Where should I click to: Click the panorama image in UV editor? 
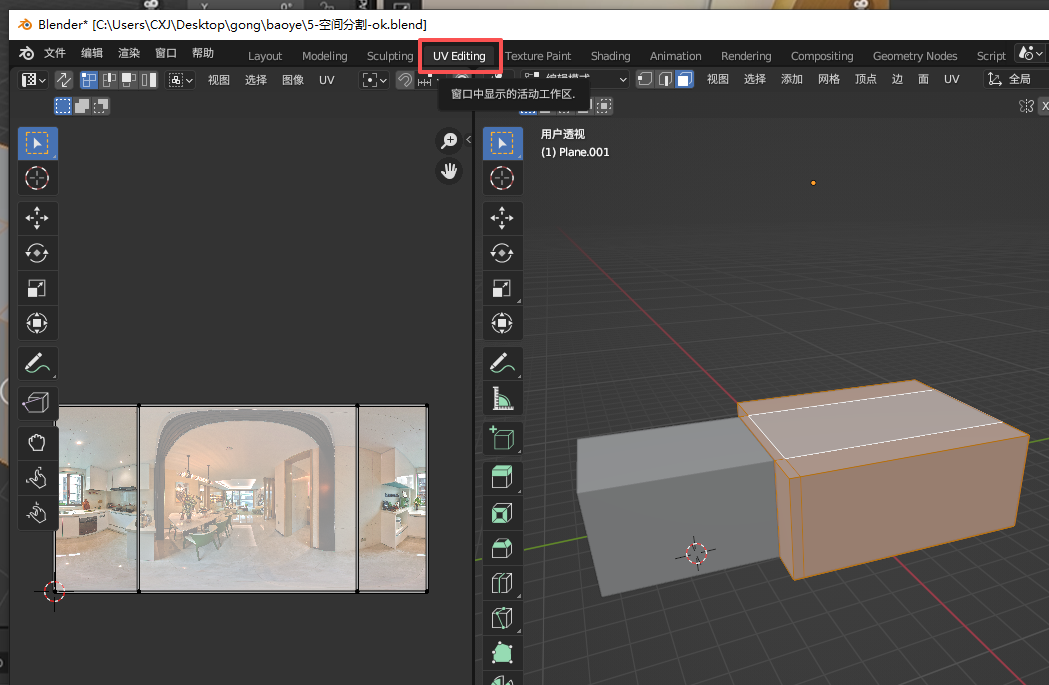coord(247,498)
